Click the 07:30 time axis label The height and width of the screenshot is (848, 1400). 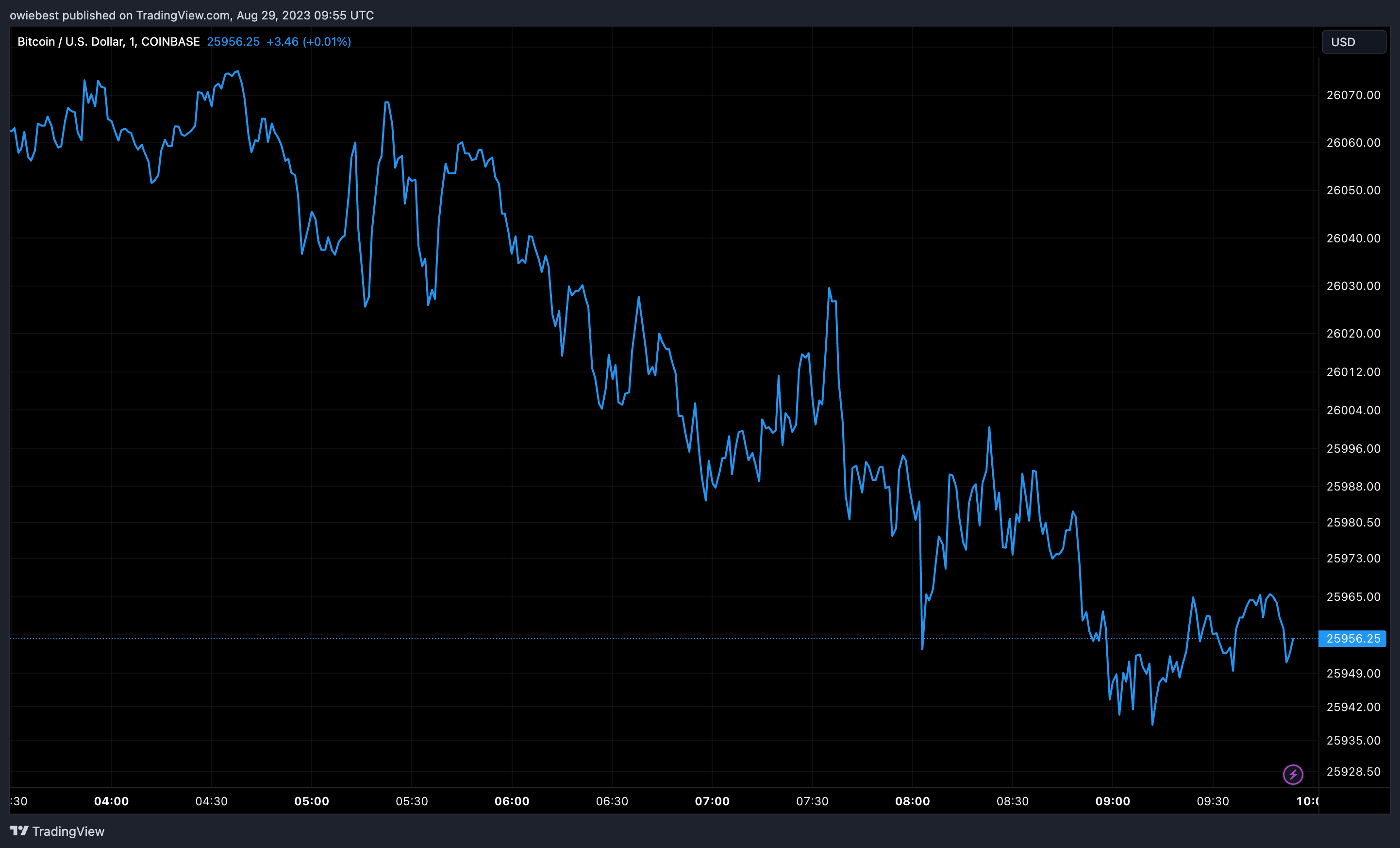(813, 801)
